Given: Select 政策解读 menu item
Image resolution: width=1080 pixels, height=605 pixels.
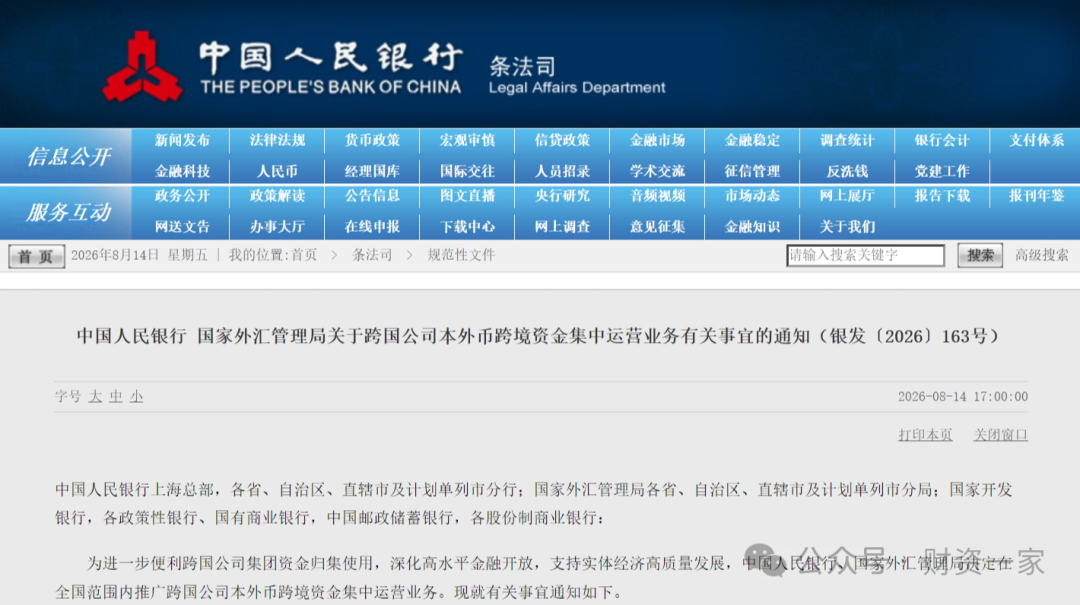Looking at the screenshot, I should click(x=277, y=196).
